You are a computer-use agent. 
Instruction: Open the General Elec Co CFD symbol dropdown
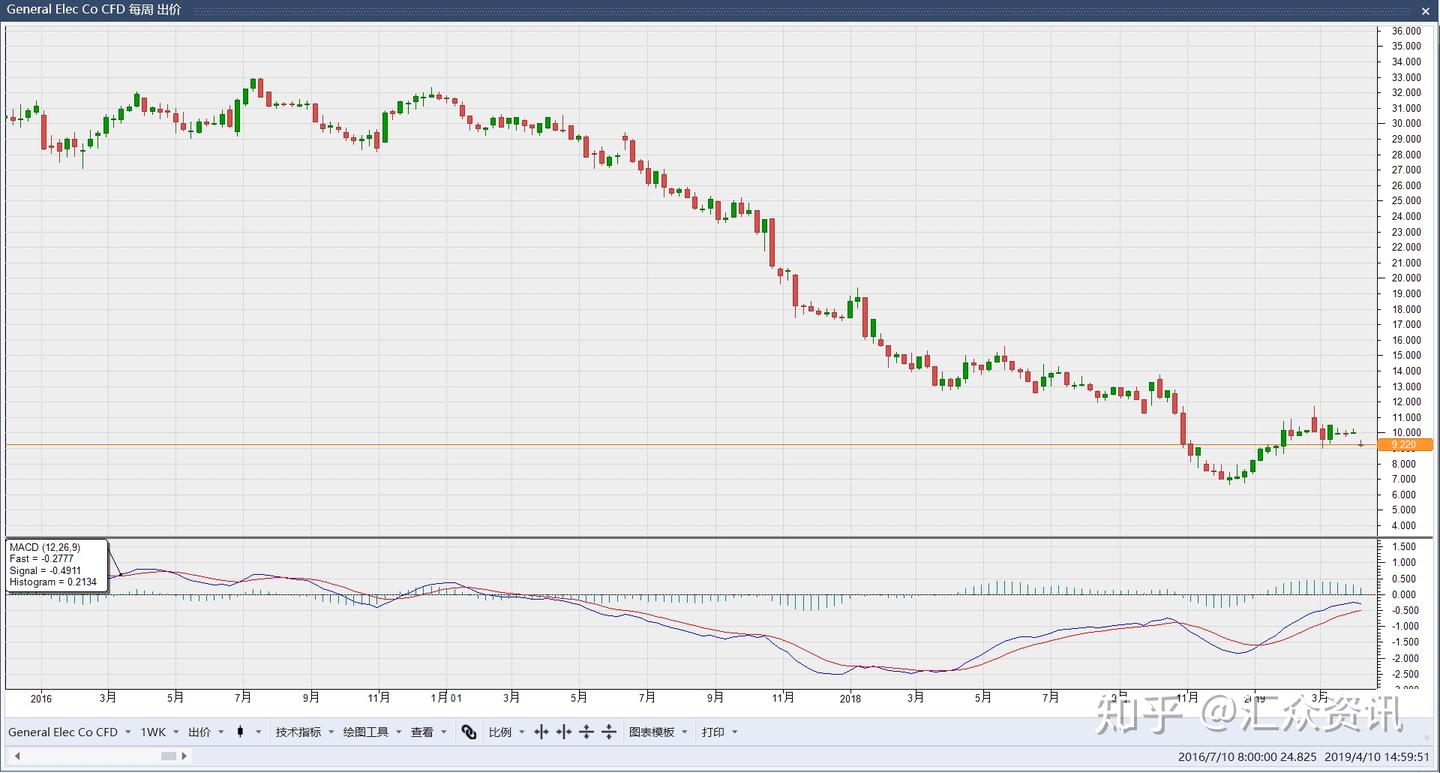click(x=70, y=732)
